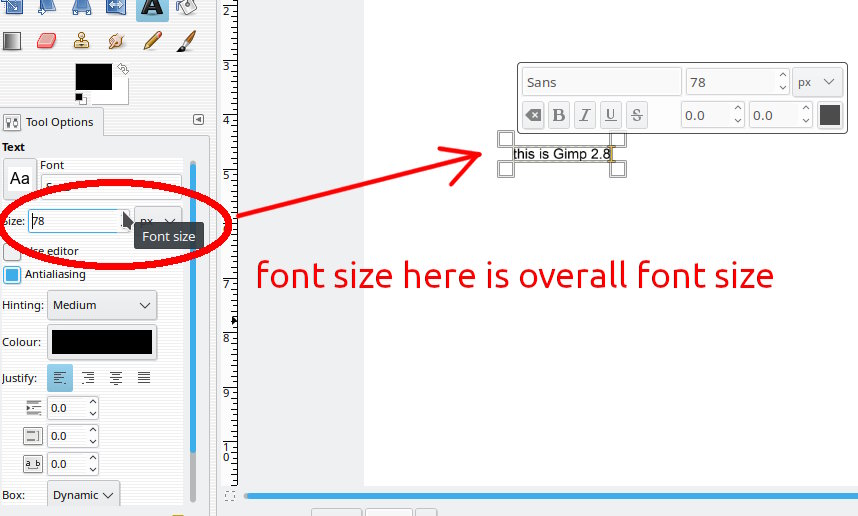
Task: Decrease the first line indentation value
Action: 93,414
